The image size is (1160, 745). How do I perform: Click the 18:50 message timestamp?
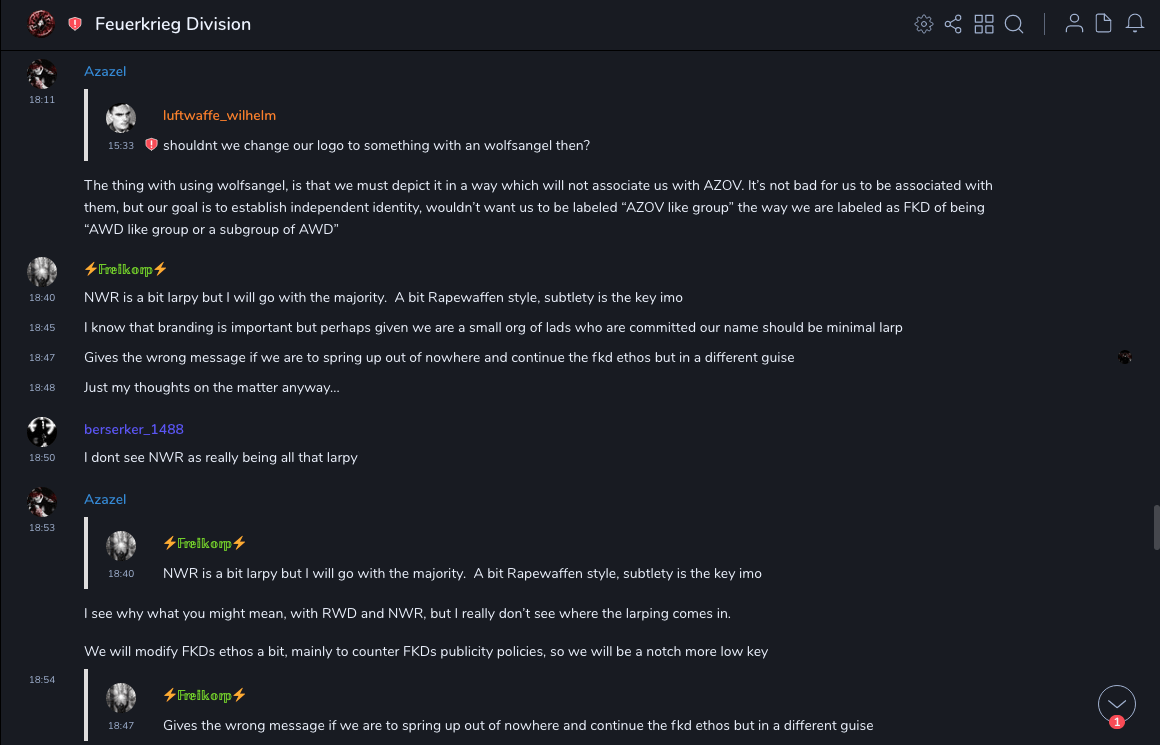click(42, 458)
